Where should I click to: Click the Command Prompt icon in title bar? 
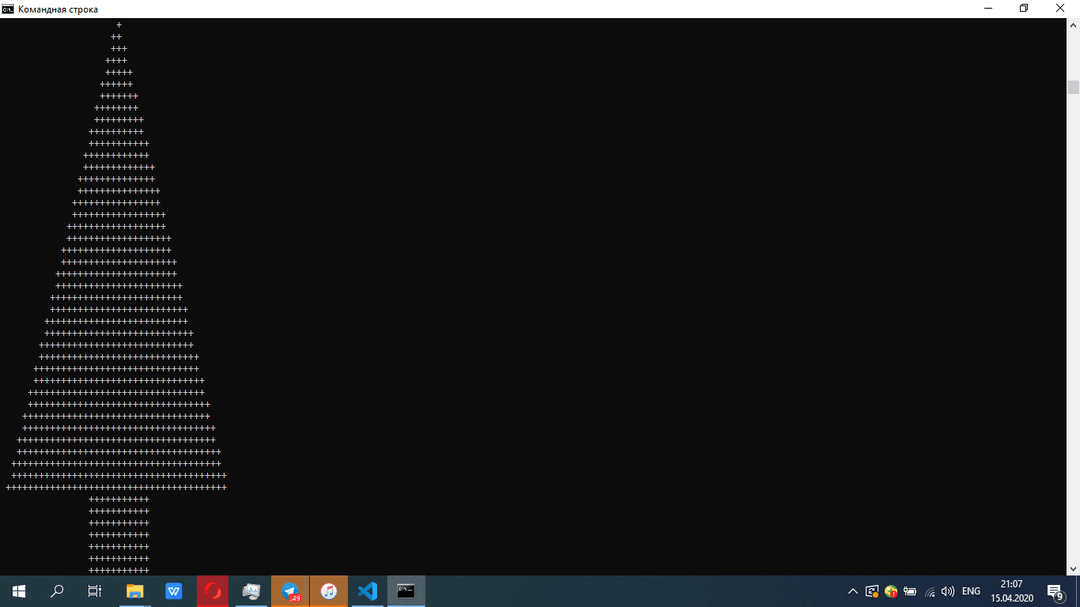coord(8,9)
